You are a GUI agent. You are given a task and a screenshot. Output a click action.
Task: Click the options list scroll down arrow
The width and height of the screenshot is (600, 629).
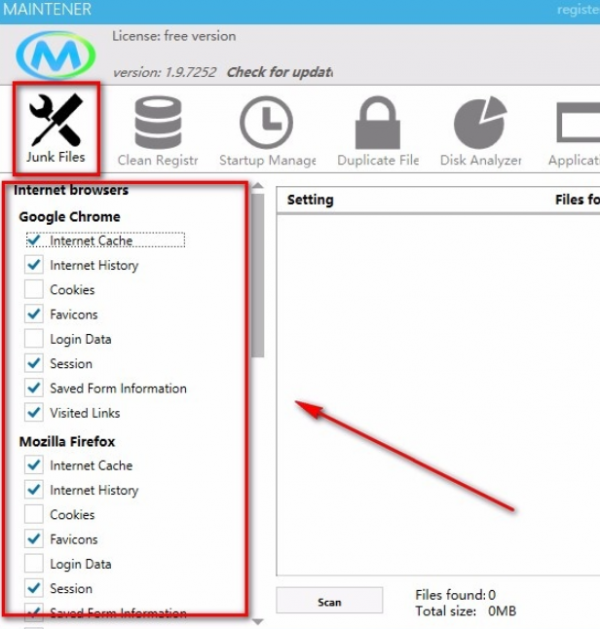258,621
